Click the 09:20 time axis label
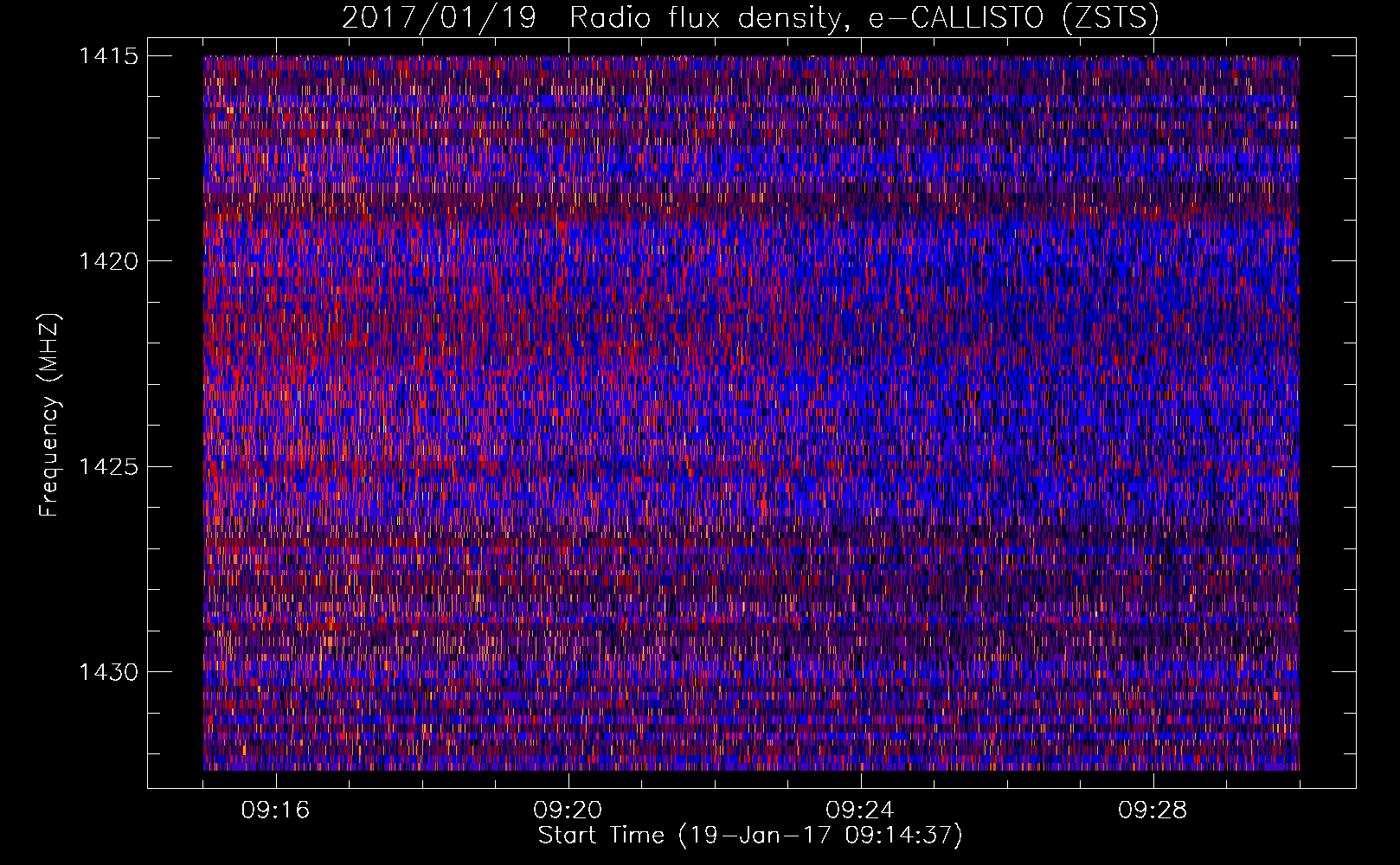 [568, 811]
